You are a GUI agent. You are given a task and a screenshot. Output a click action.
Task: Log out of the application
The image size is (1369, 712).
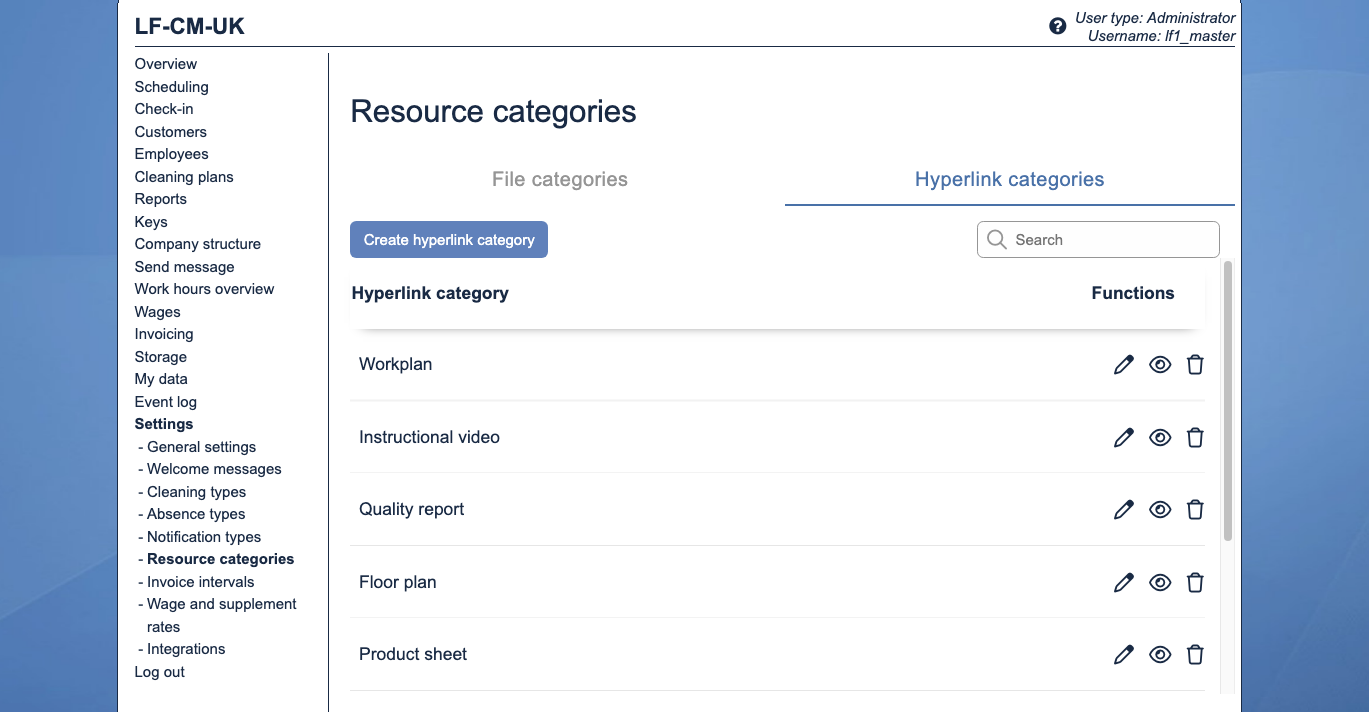(160, 672)
